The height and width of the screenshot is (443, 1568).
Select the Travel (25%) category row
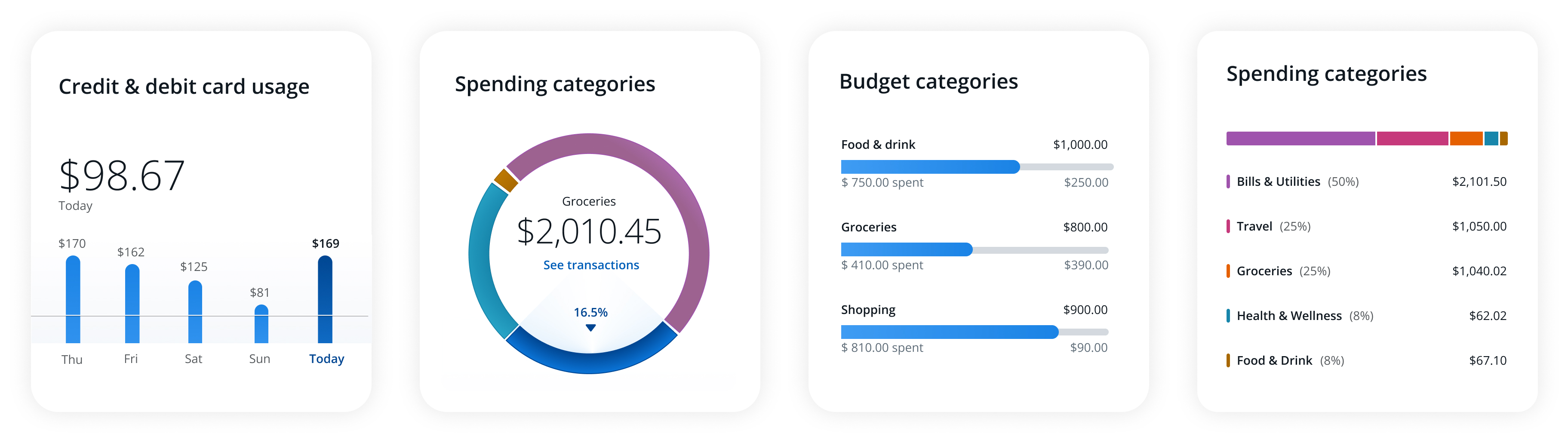pyautogui.click(x=1366, y=226)
